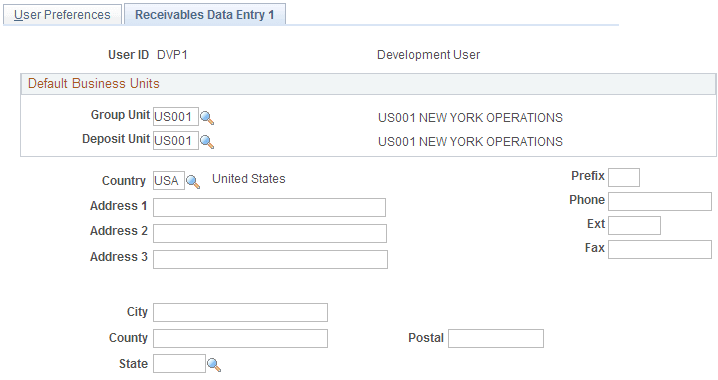Click the Ext label

pyautogui.click(x=596, y=224)
